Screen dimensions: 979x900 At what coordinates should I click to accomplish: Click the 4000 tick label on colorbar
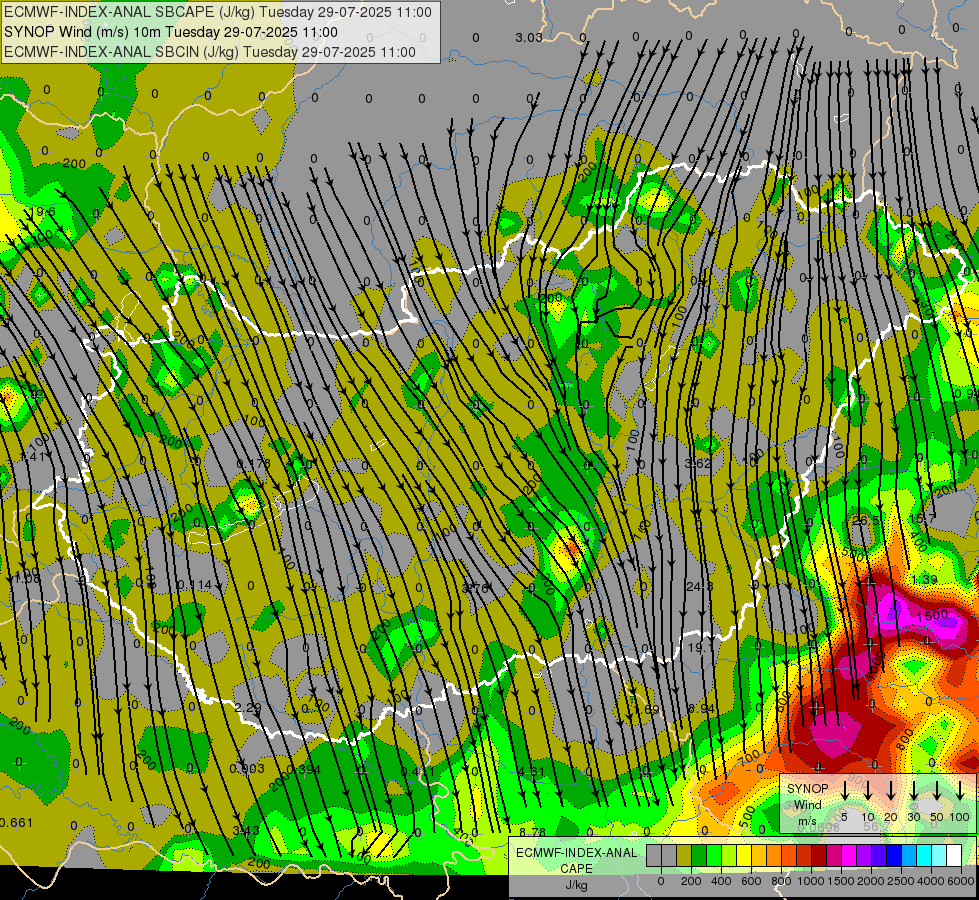(x=931, y=881)
